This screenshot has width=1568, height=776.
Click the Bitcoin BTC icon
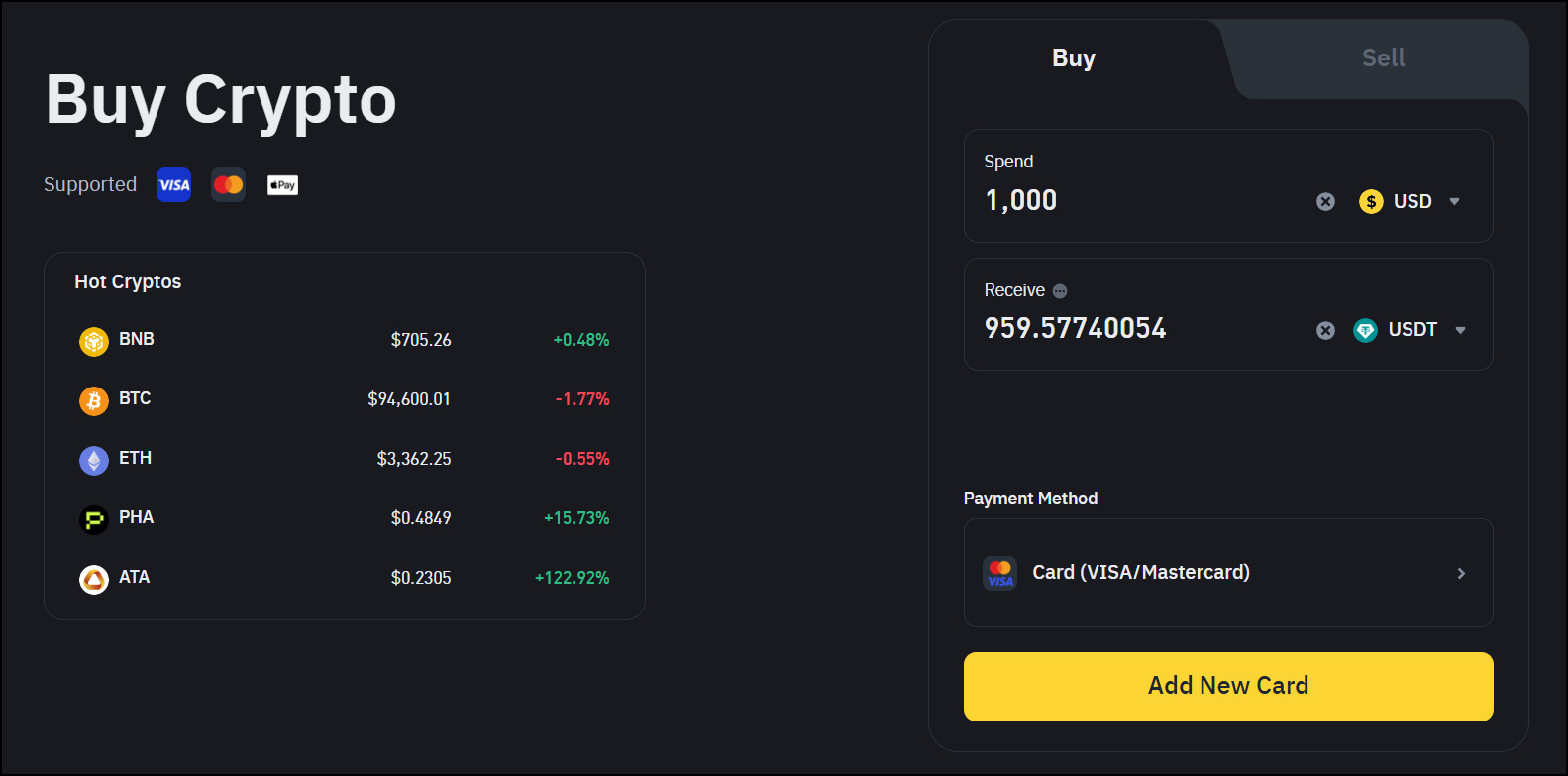(94, 400)
